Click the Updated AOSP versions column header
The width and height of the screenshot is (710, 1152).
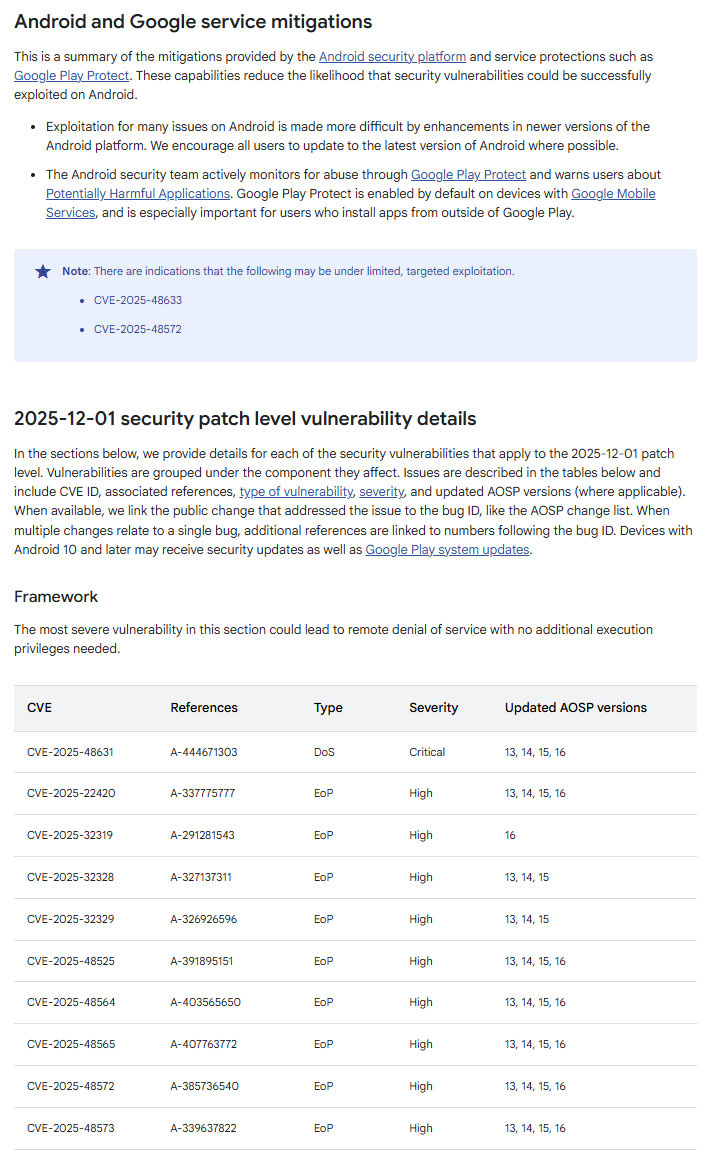coord(575,708)
